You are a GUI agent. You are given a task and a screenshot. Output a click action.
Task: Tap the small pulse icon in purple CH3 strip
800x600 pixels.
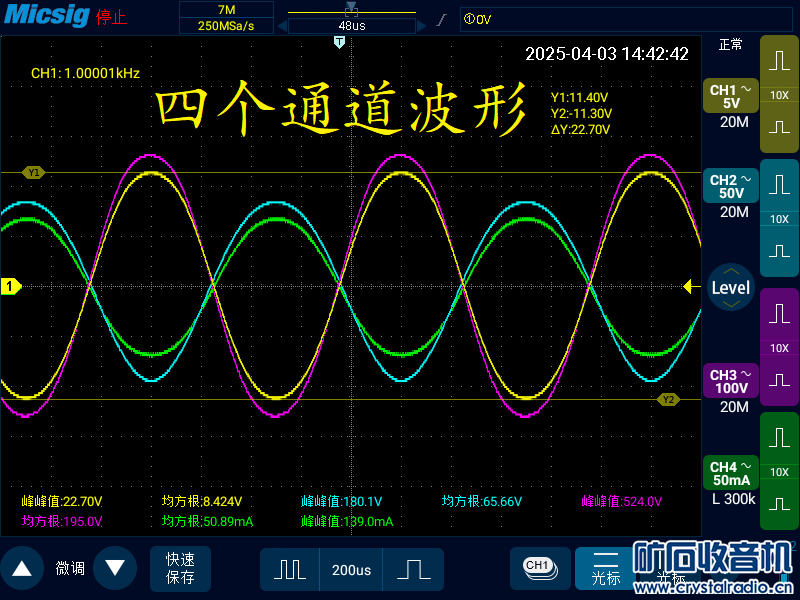(779, 380)
